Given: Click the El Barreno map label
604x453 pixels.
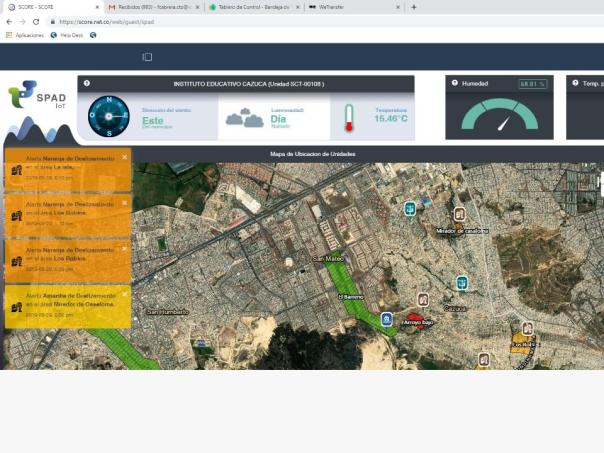Looking at the screenshot, I should click(351, 297).
